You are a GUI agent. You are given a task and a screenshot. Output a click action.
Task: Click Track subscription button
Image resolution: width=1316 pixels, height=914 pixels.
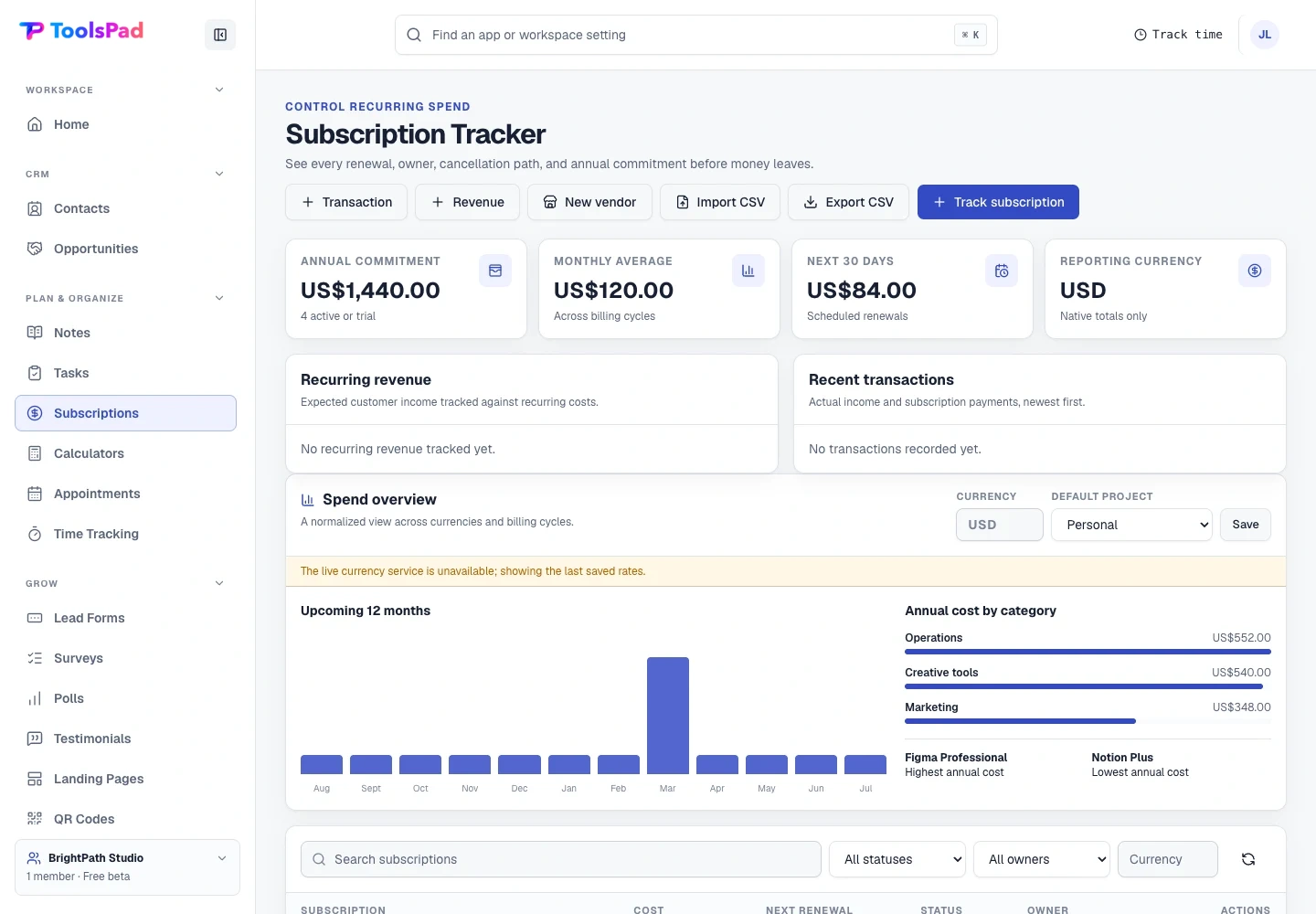tap(998, 202)
